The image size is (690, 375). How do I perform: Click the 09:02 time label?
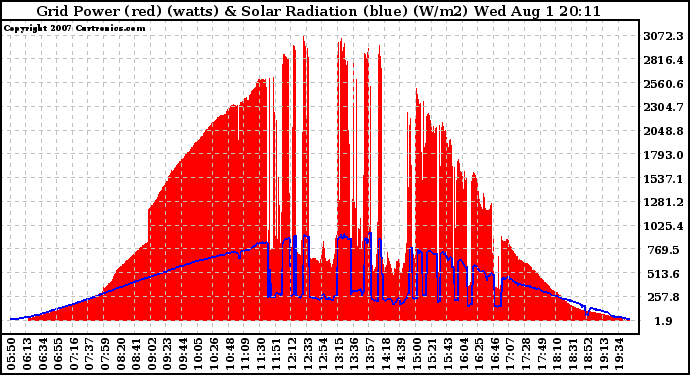pyautogui.click(x=152, y=354)
